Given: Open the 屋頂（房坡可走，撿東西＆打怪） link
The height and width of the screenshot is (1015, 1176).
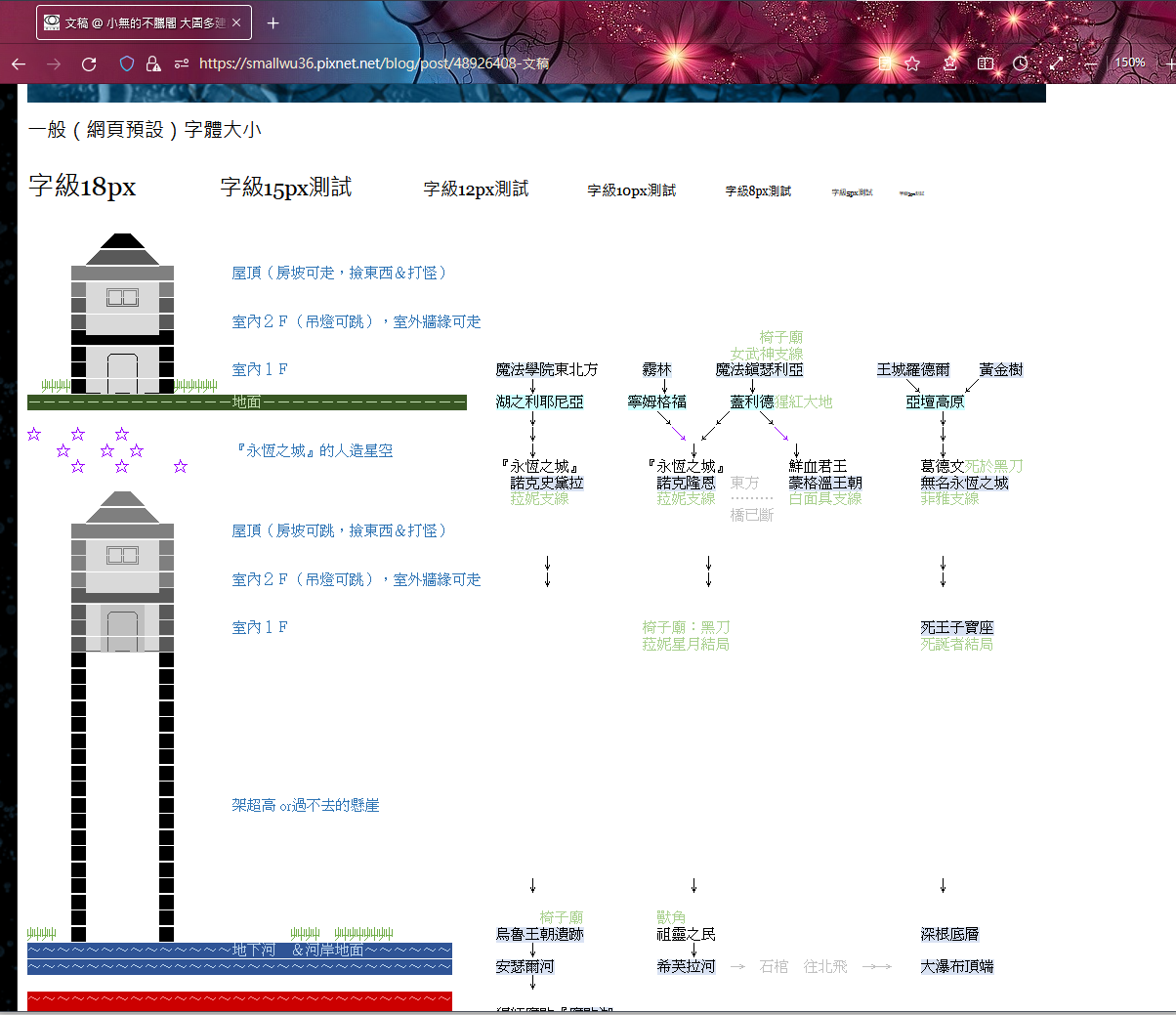Looking at the screenshot, I should click(x=338, y=273).
